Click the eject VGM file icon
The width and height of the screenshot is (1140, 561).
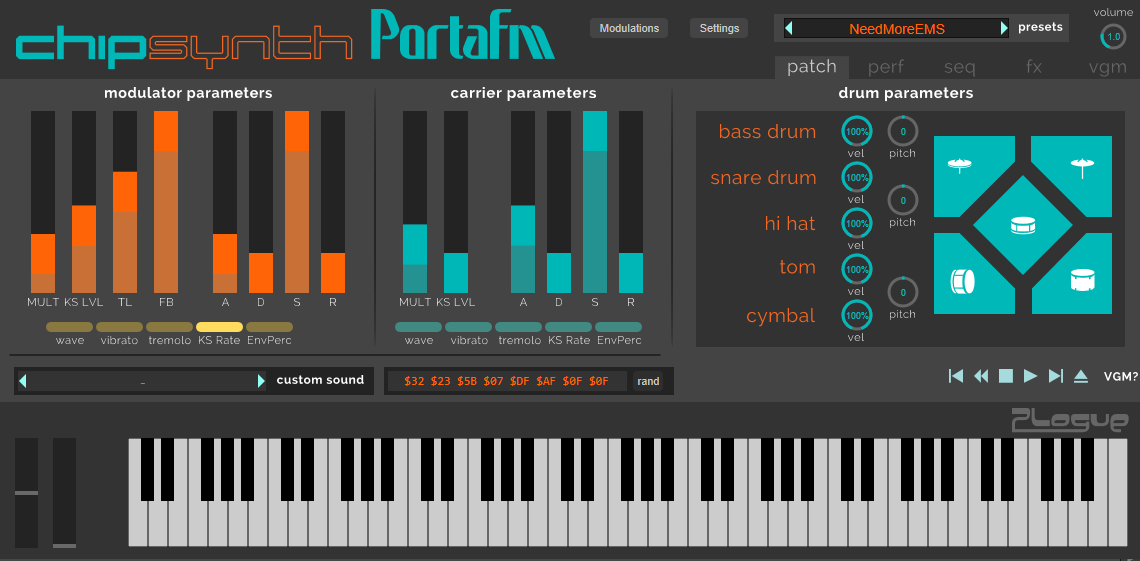click(x=1081, y=376)
